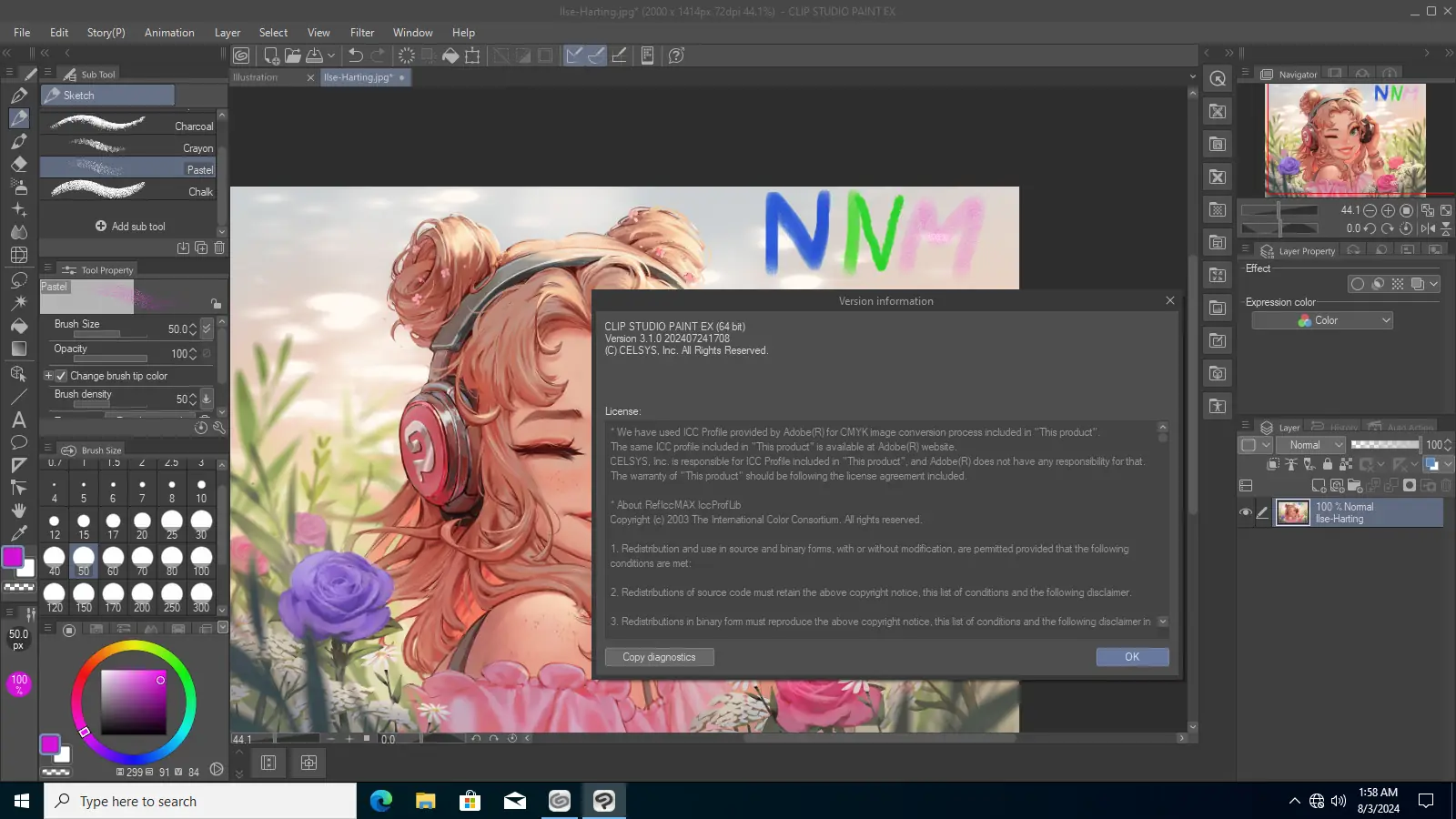Toggle Change brush tip color checkbox
Viewport: 1456px width, 819px height.
pos(61,376)
